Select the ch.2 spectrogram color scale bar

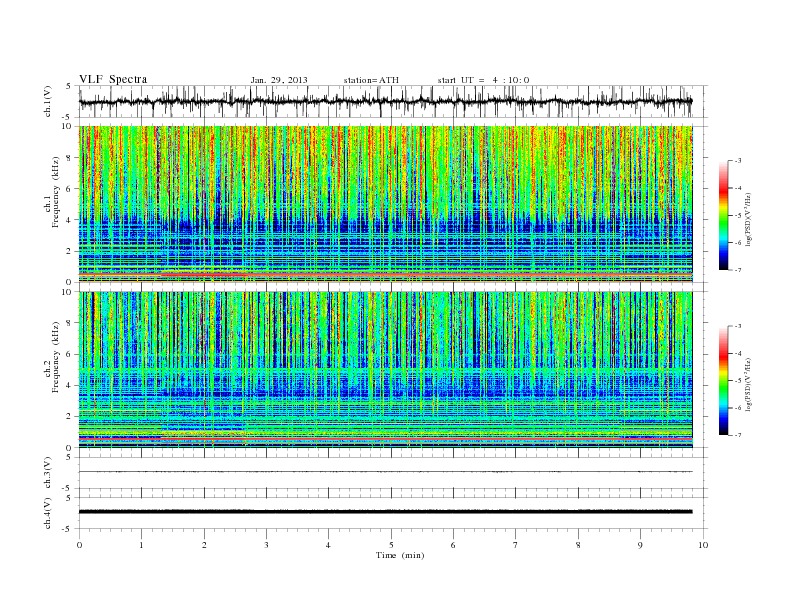click(x=723, y=380)
